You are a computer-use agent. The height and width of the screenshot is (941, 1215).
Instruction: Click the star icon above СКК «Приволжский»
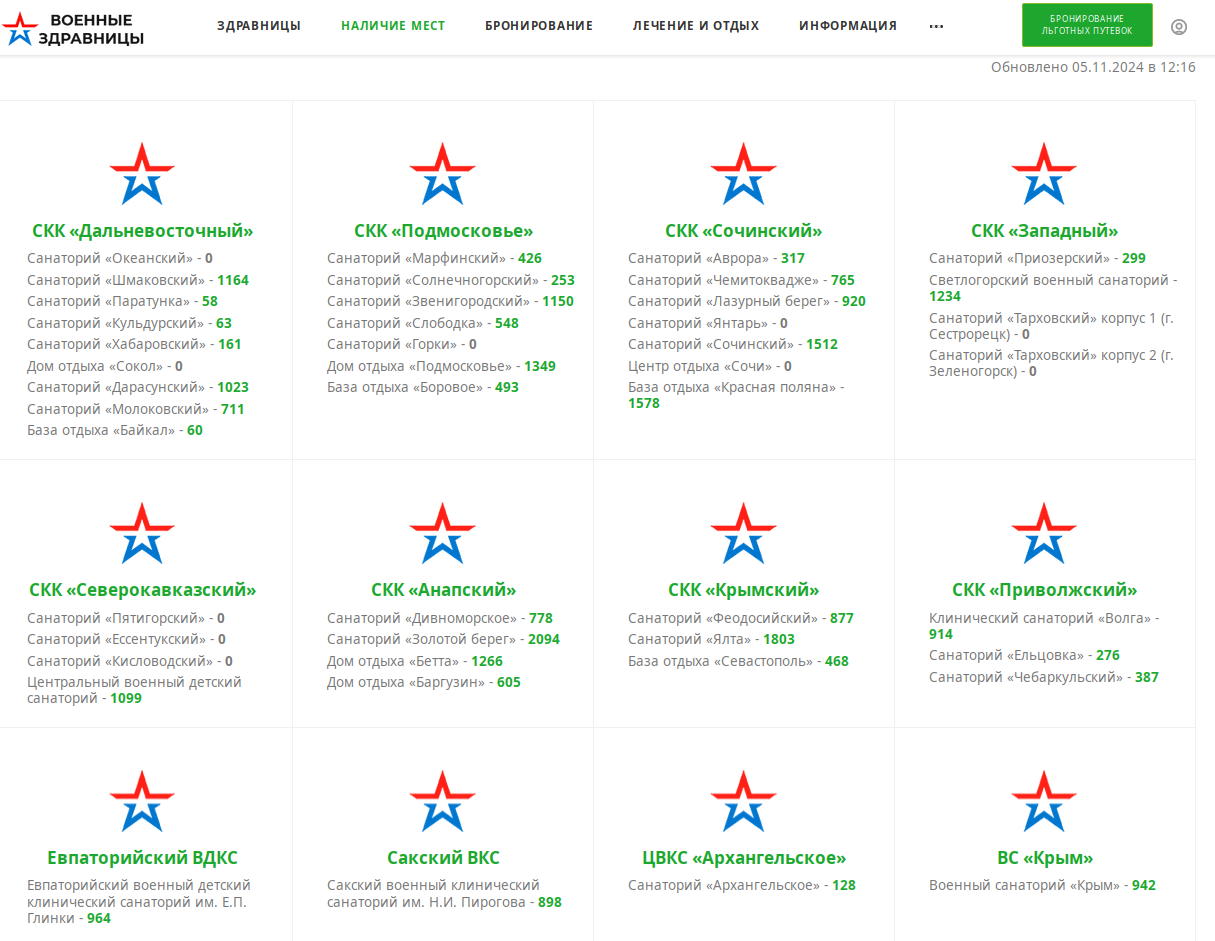1044,533
